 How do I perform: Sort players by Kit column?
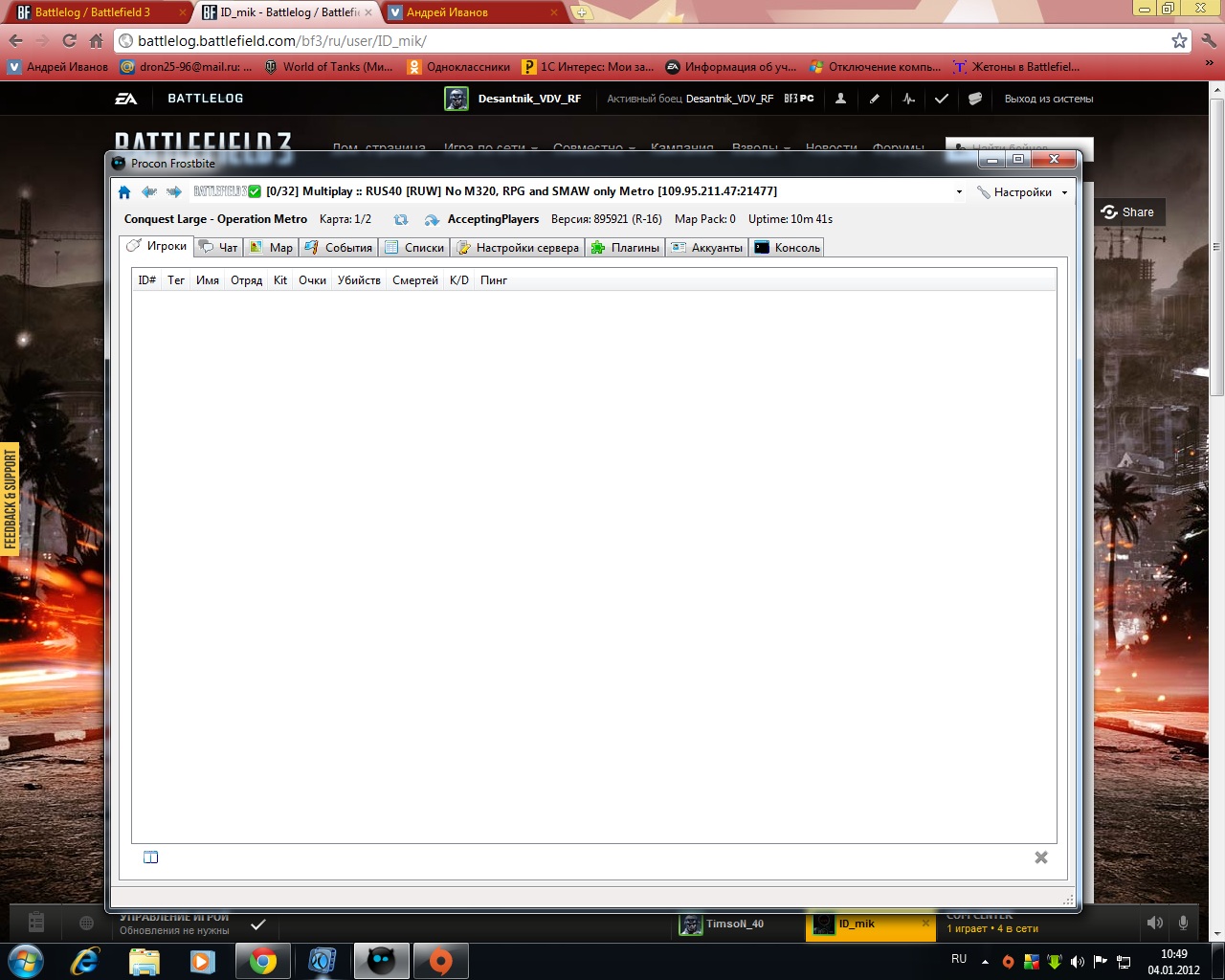pyautogui.click(x=280, y=280)
